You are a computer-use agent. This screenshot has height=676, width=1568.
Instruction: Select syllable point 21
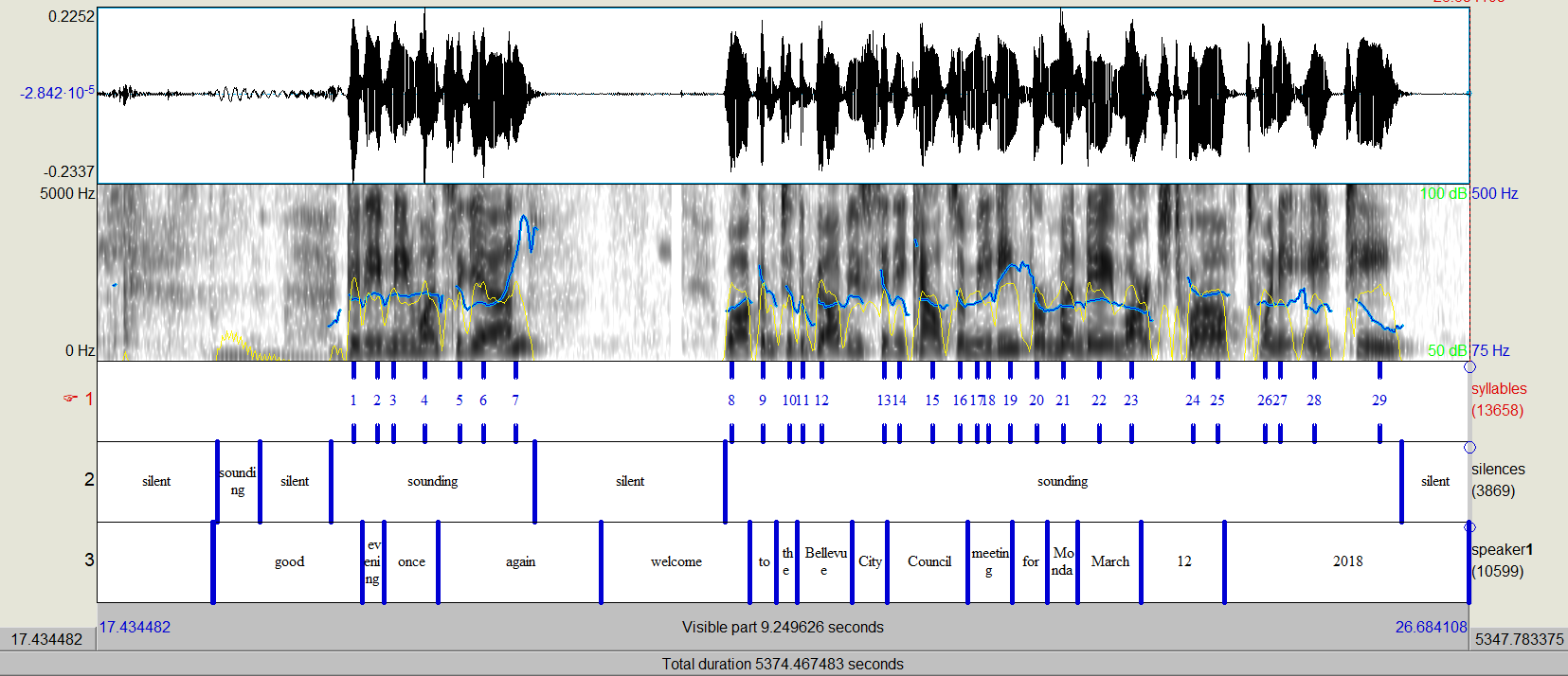click(1063, 400)
